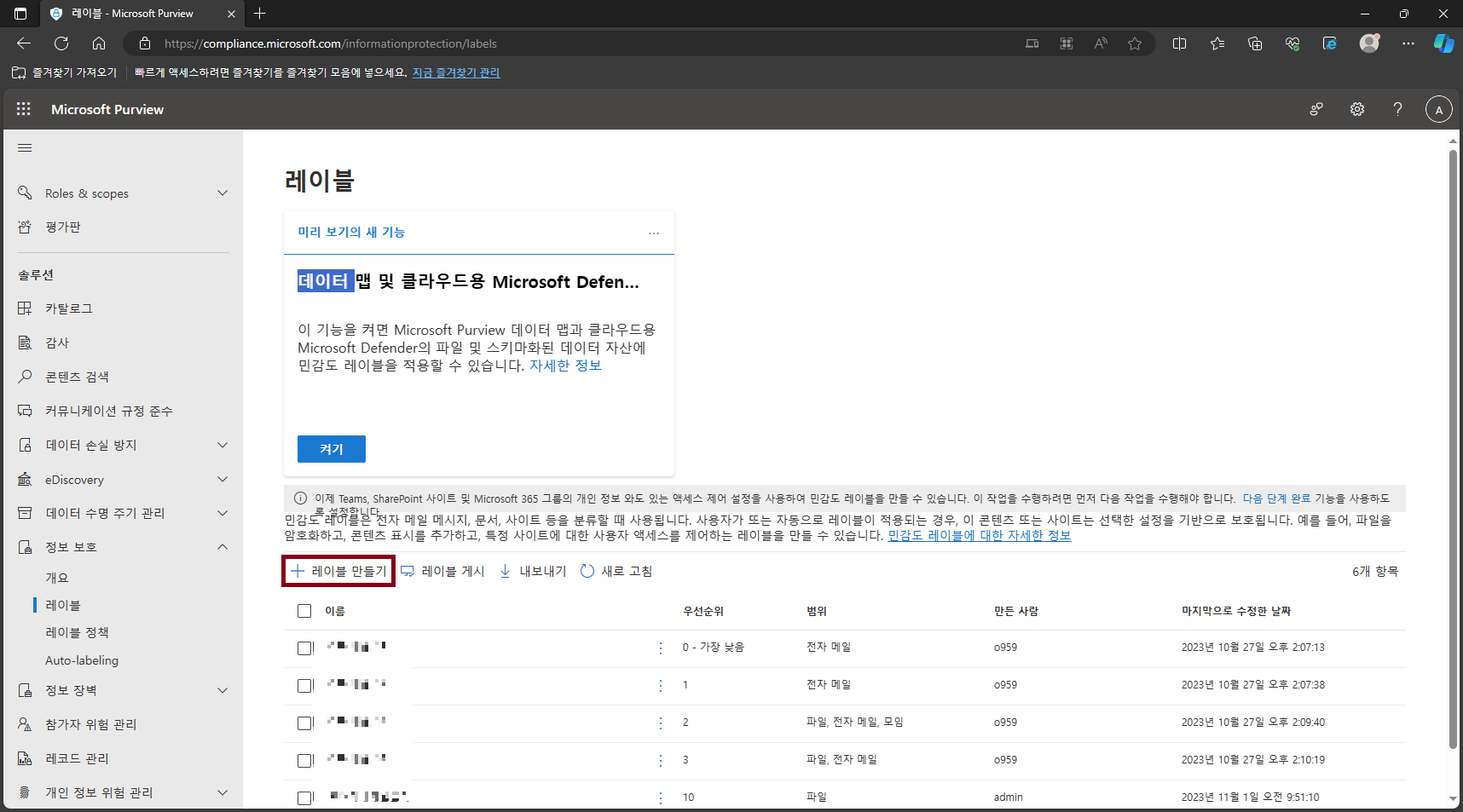Open 콘텐츠 검색 via its magnifier icon
The width and height of the screenshot is (1463, 812).
click(26, 377)
